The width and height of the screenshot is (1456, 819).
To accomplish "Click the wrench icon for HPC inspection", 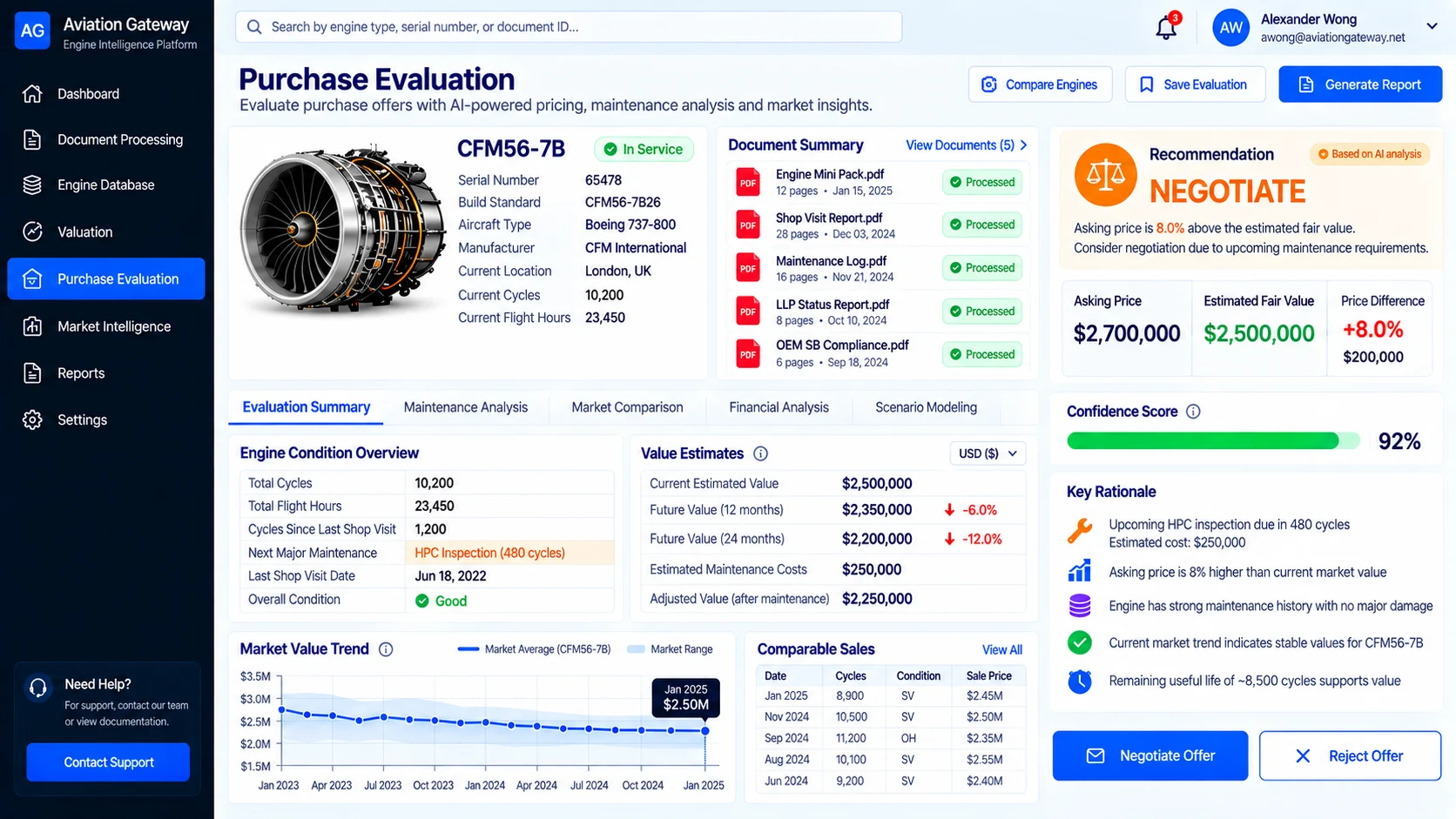I will click(x=1080, y=530).
